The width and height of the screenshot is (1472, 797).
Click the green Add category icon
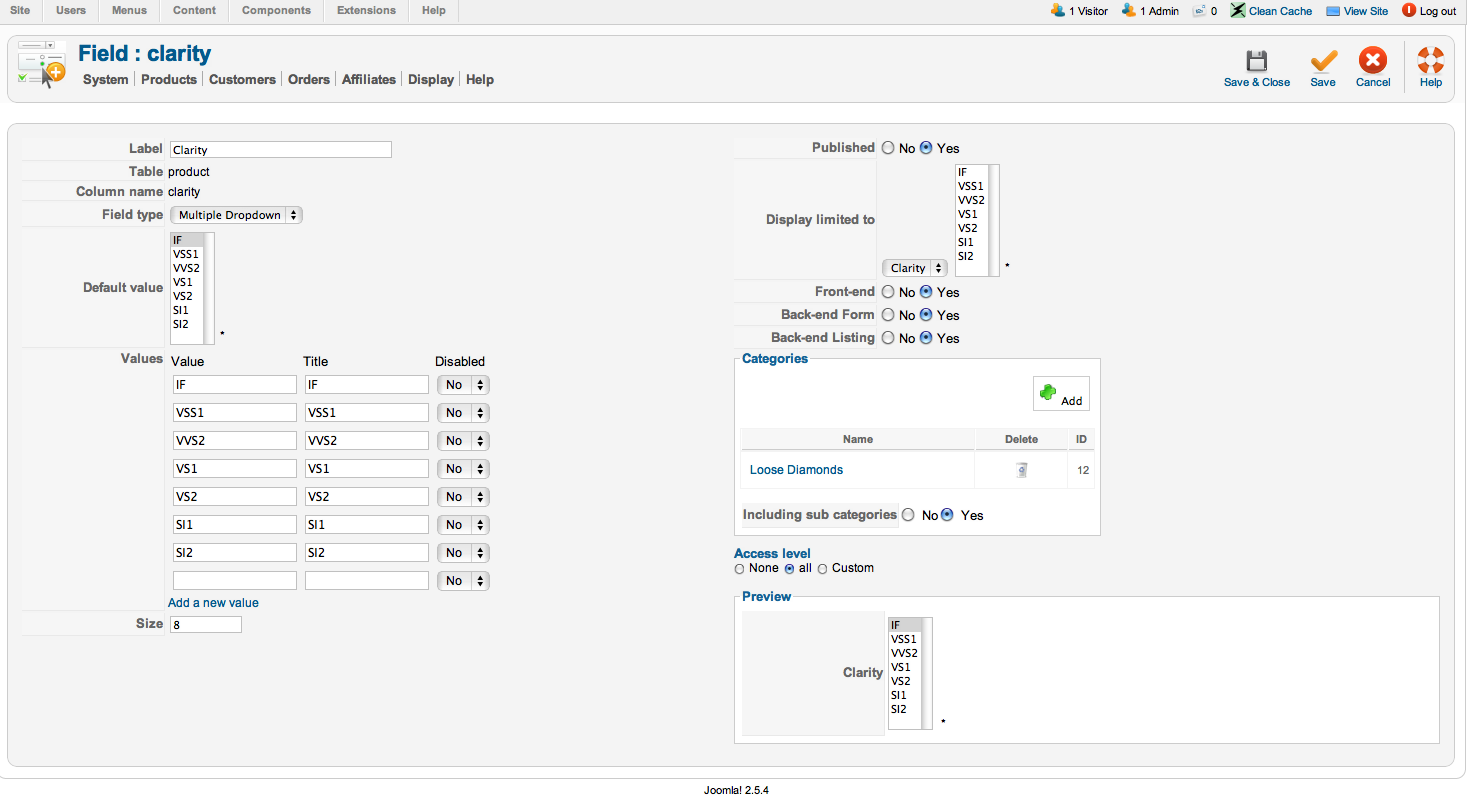[x=1048, y=393]
